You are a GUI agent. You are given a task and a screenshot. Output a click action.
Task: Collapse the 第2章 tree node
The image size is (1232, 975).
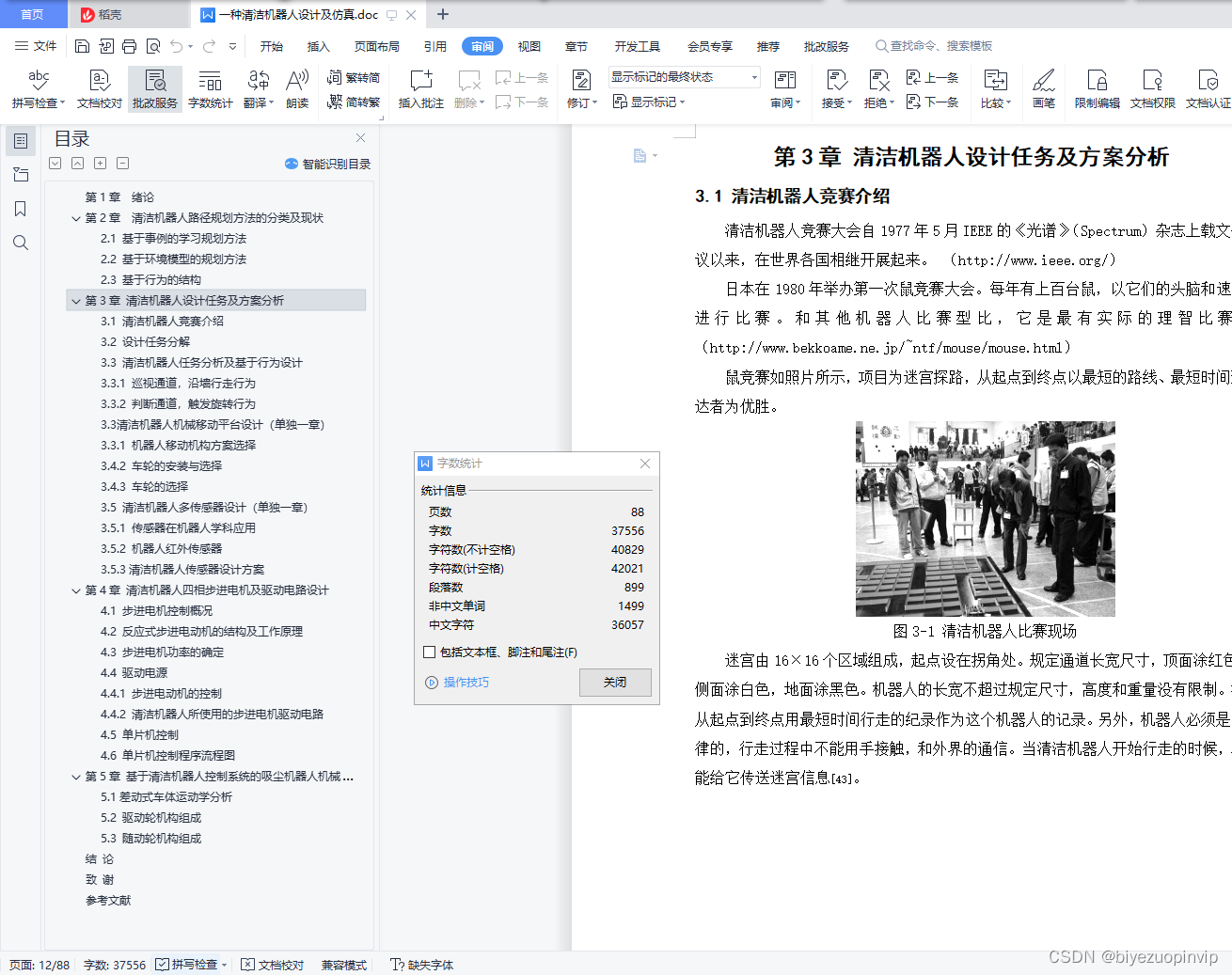76,218
